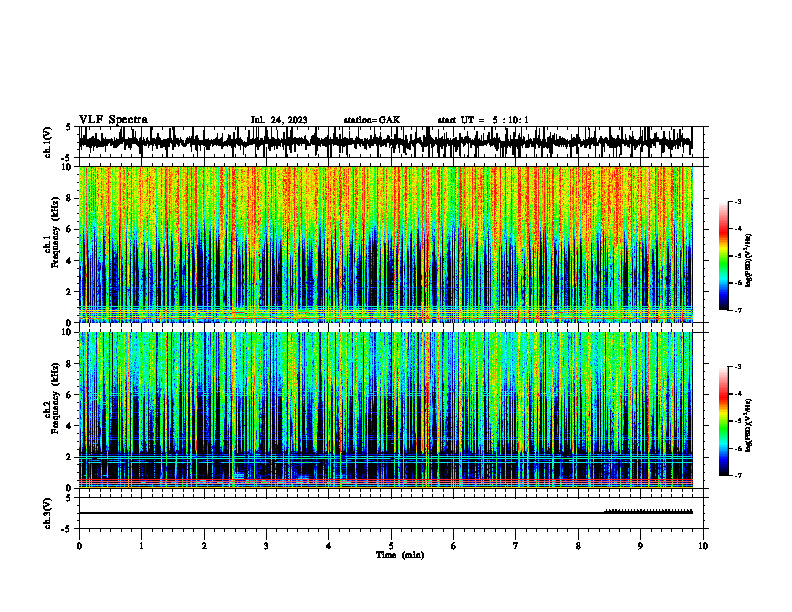
Task: Click the start UT time label
Action: click(483, 120)
